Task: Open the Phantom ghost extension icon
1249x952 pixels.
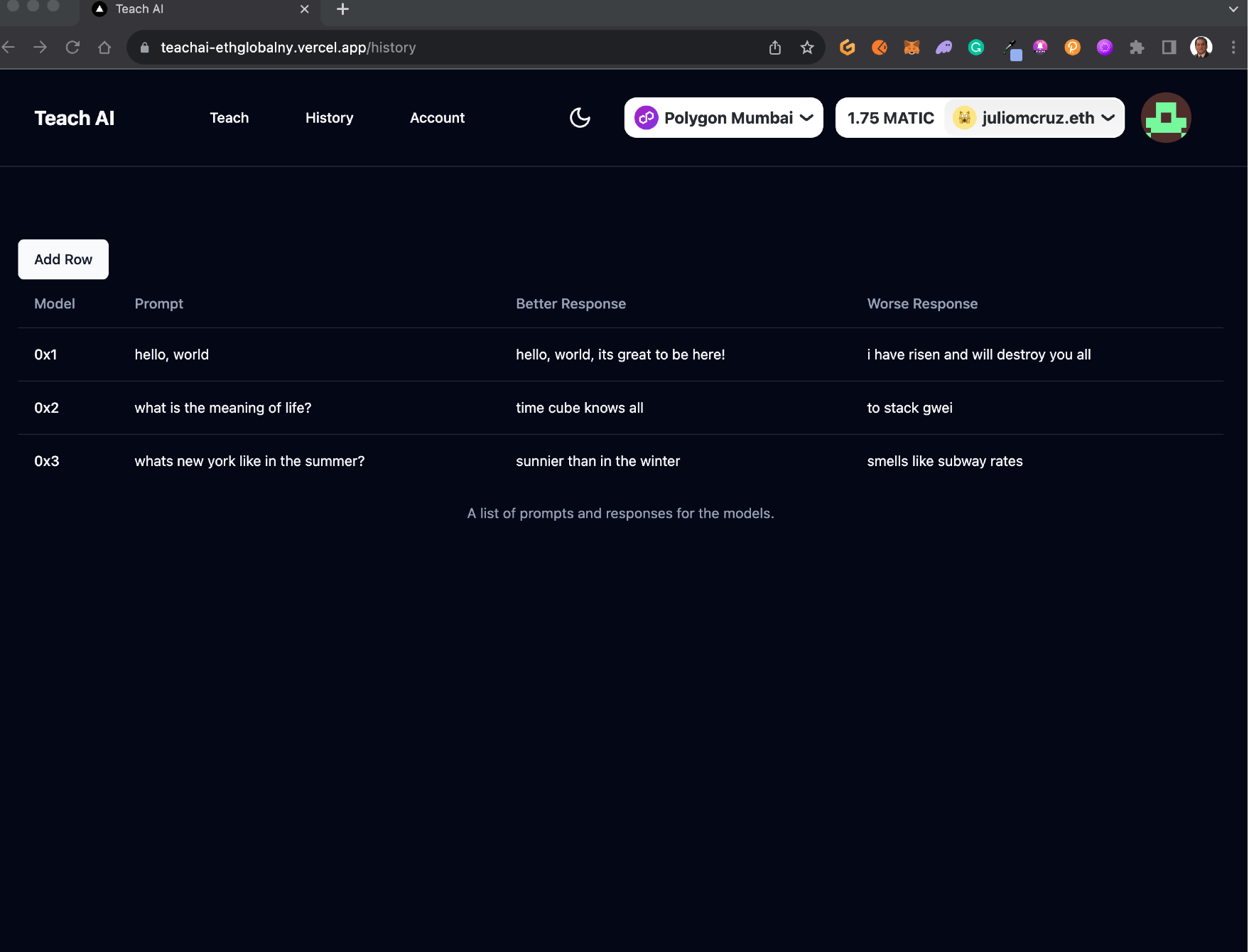Action: coord(943,48)
